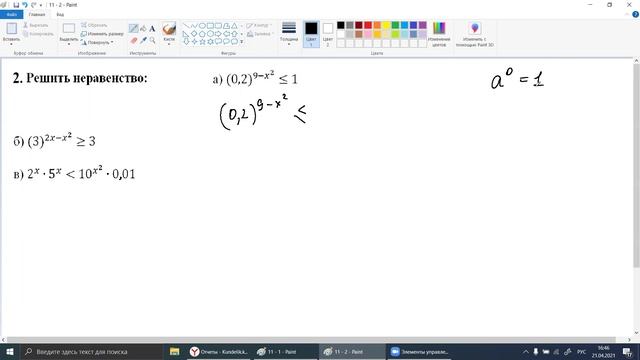The height and width of the screenshot is (360, 640).
Task: Choose the red color swatch
Action: pyautogui.click(x=368, y=25)
